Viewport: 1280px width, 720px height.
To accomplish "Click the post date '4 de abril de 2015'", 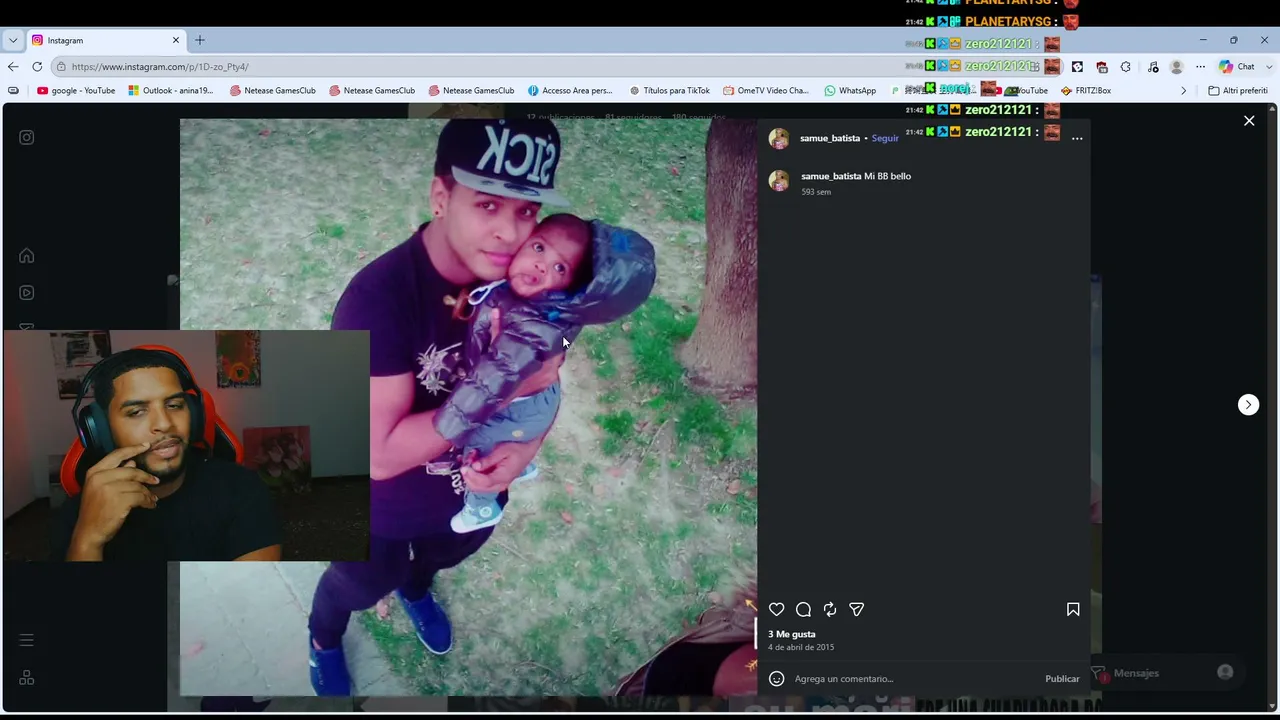I will 801,647.
